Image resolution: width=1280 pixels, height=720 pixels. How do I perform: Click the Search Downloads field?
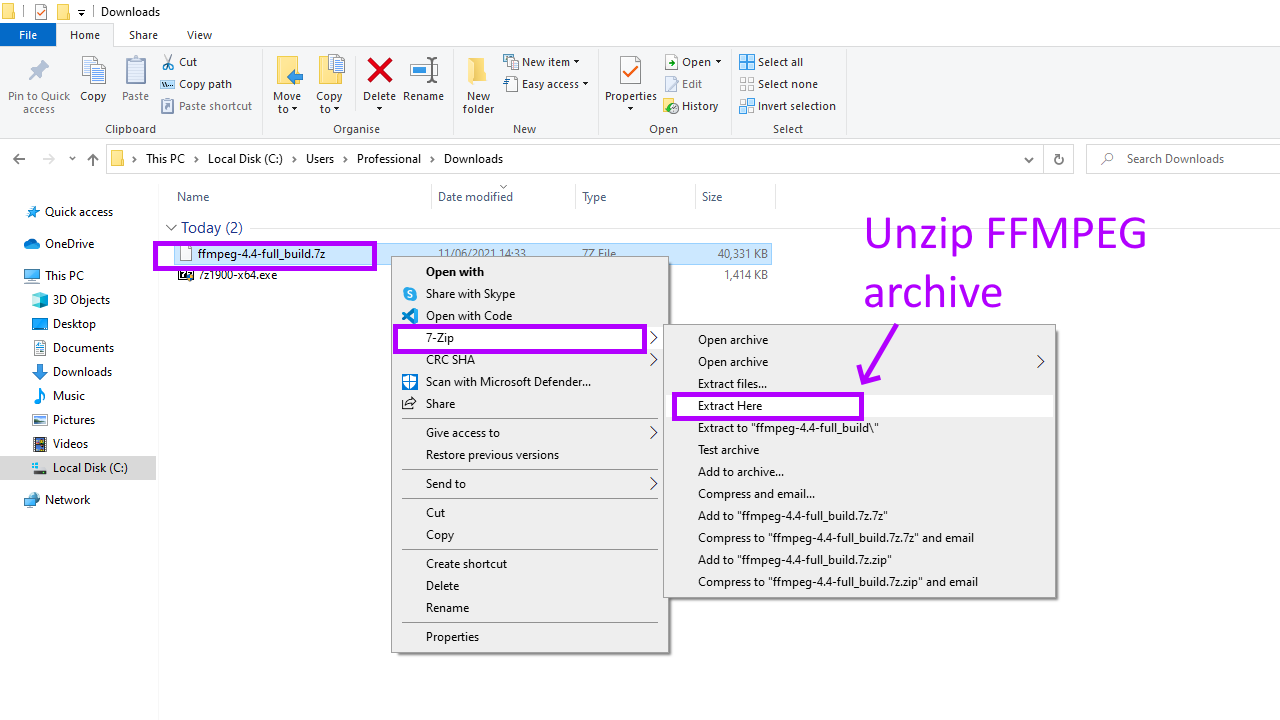[x=1184, y=159]
